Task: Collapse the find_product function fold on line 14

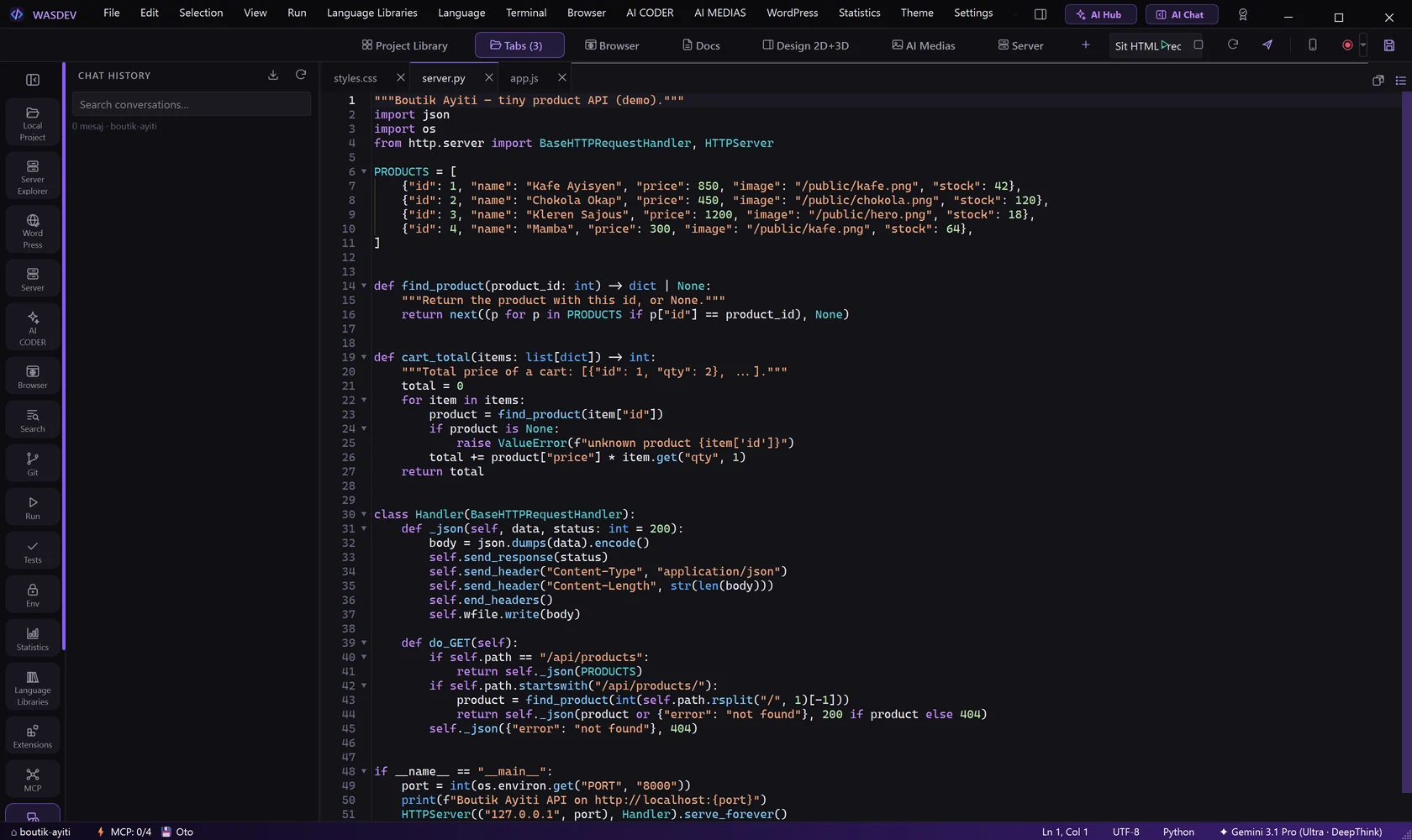Action: tap(364, 286)
